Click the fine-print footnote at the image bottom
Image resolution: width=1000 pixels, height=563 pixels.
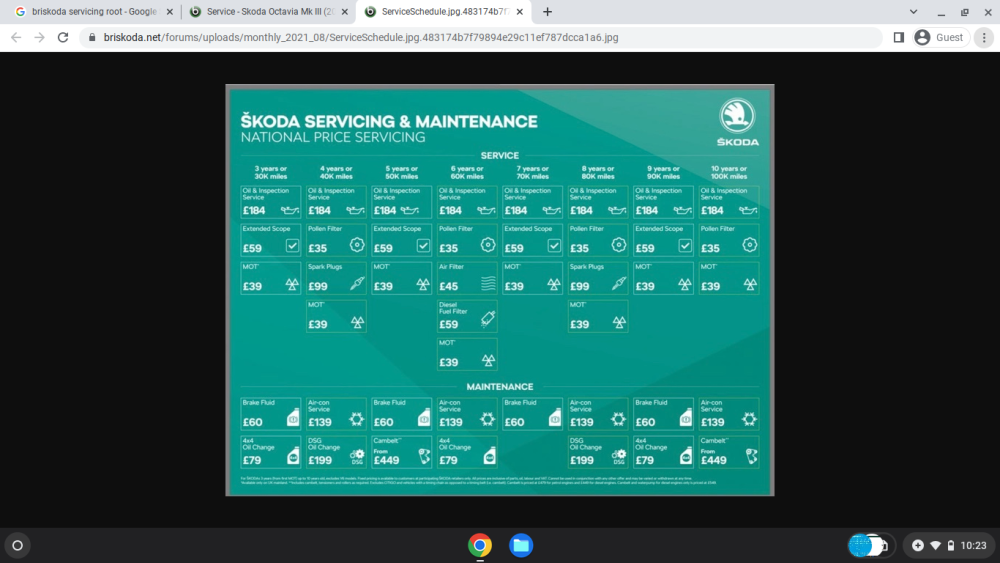click(478, 480)
